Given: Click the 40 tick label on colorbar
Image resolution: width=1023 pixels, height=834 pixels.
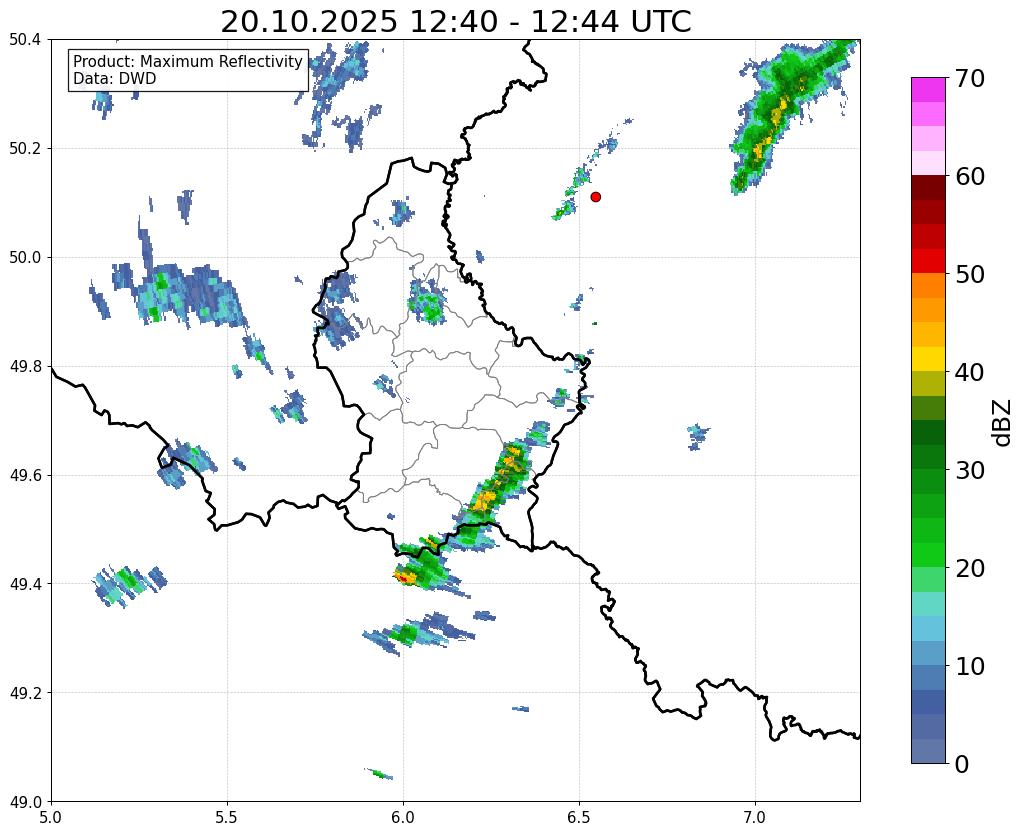Looking at the screenshot, I should click(969, 372).
